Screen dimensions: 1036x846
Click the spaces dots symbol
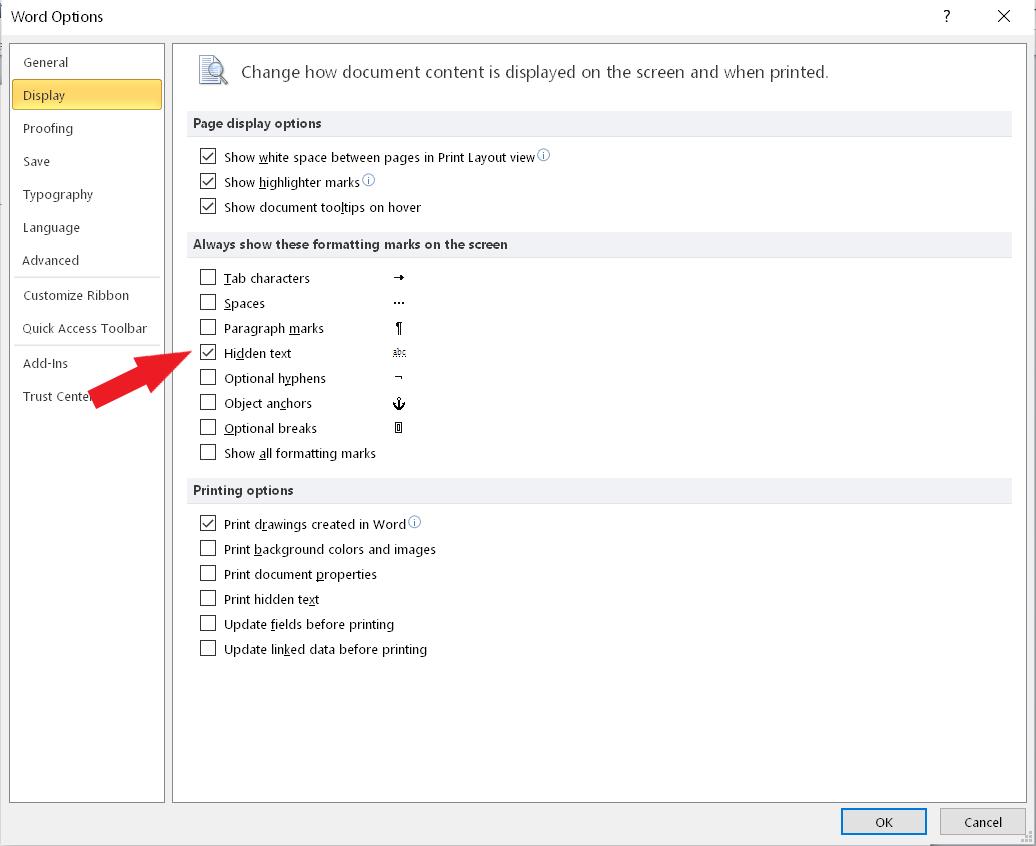point(398,303)
